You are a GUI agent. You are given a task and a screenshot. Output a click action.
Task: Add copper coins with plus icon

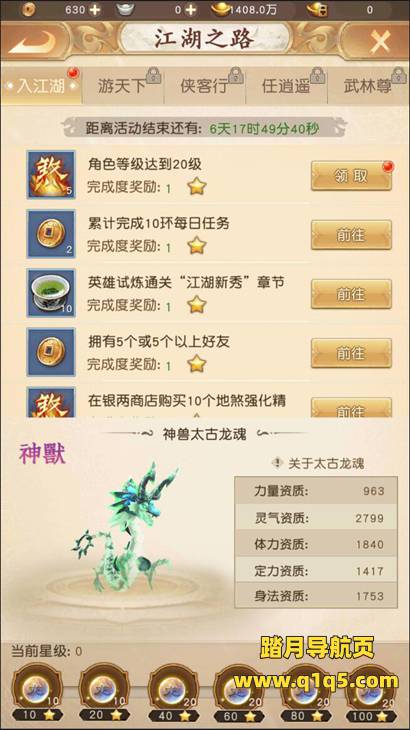point(95,9)
